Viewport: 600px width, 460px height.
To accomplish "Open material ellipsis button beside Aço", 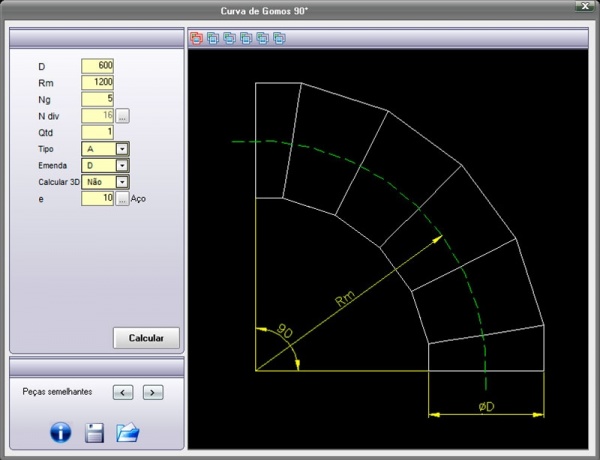I will click(123, 199).
